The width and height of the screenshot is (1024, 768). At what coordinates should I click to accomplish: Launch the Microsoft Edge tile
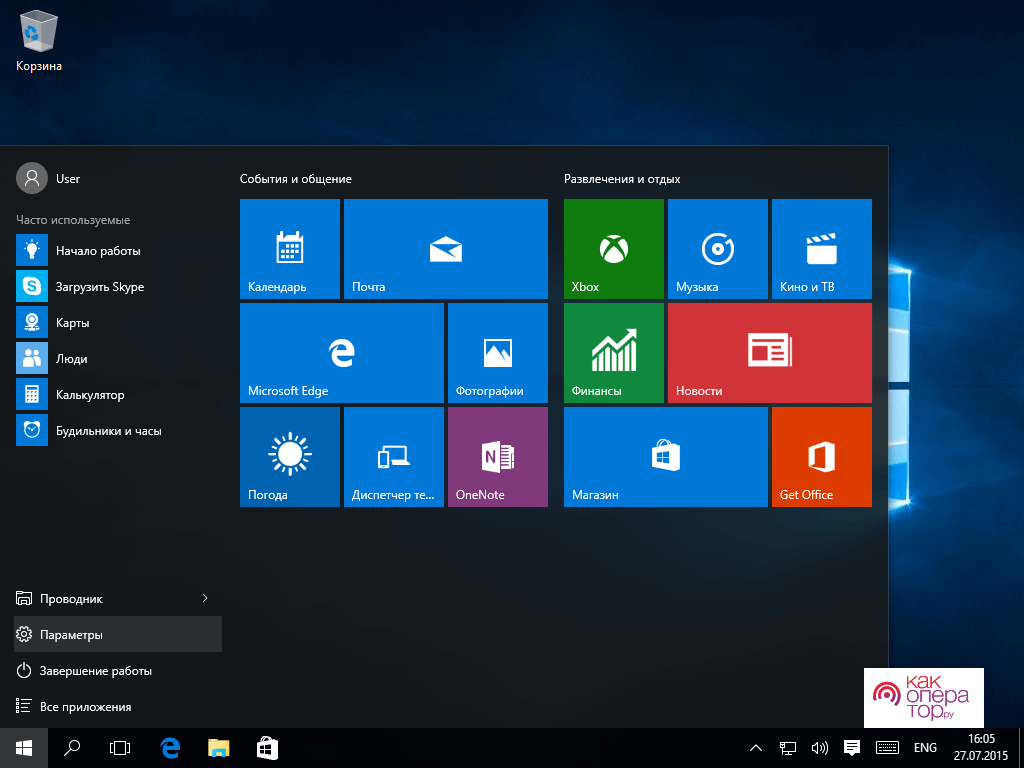pyautogui.click(x=341, y=352)
